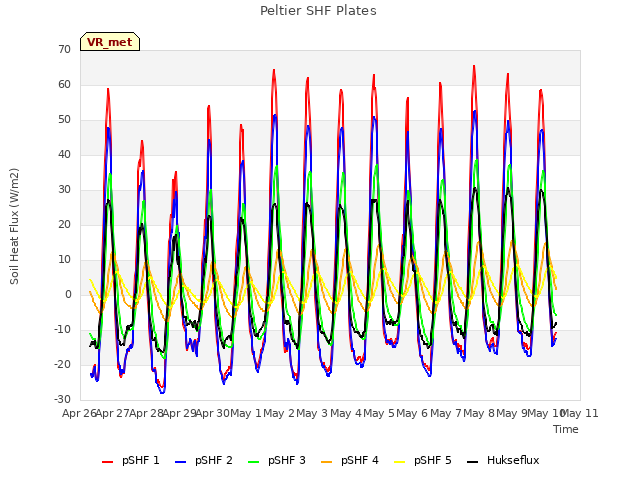Click the green pSHF 3 legend swatch
This screenshot has width=640, height=480.
[x=253, y=462]
